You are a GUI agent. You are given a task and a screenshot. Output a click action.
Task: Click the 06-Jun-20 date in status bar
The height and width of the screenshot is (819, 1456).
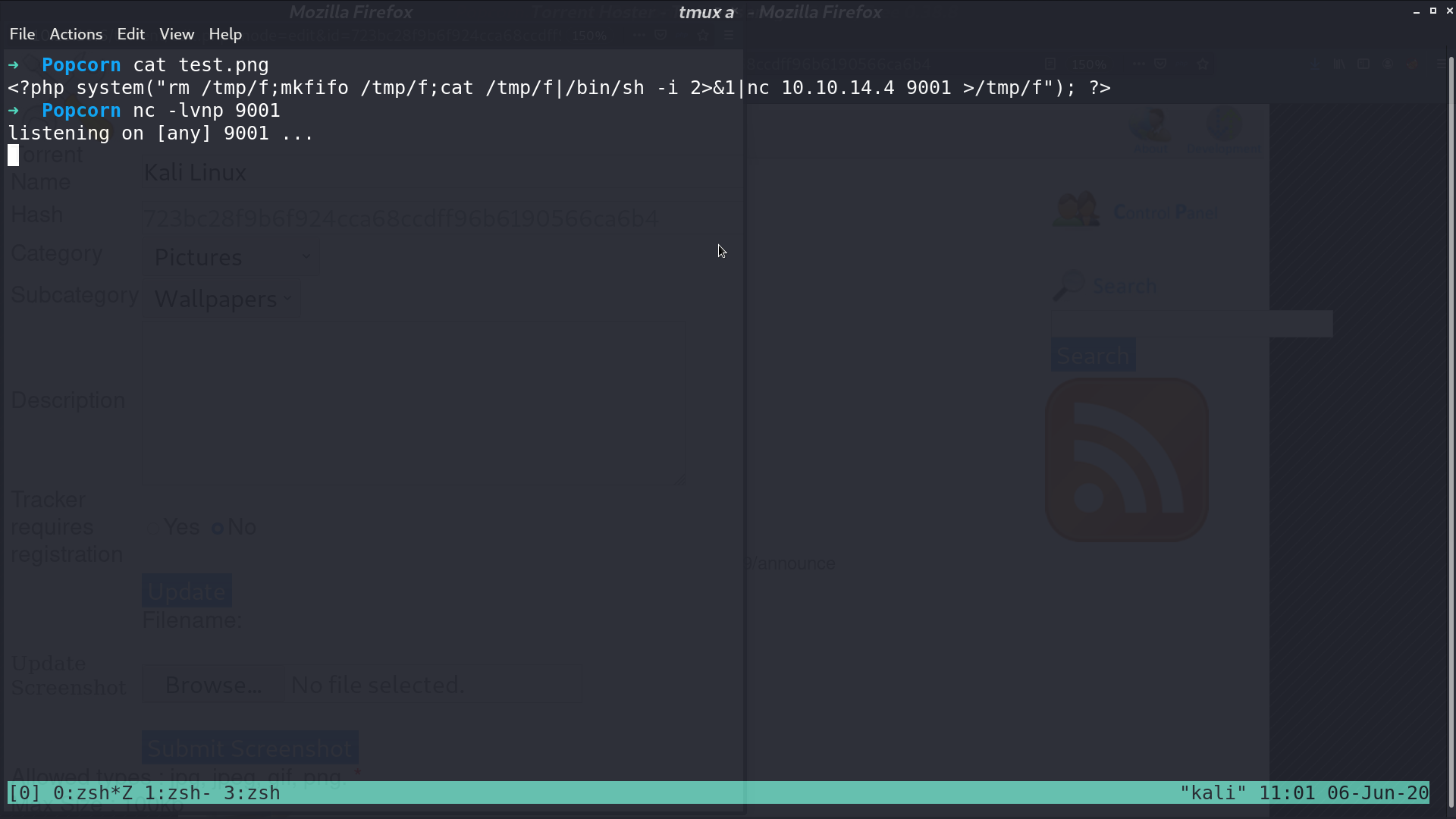[1378, 793]
